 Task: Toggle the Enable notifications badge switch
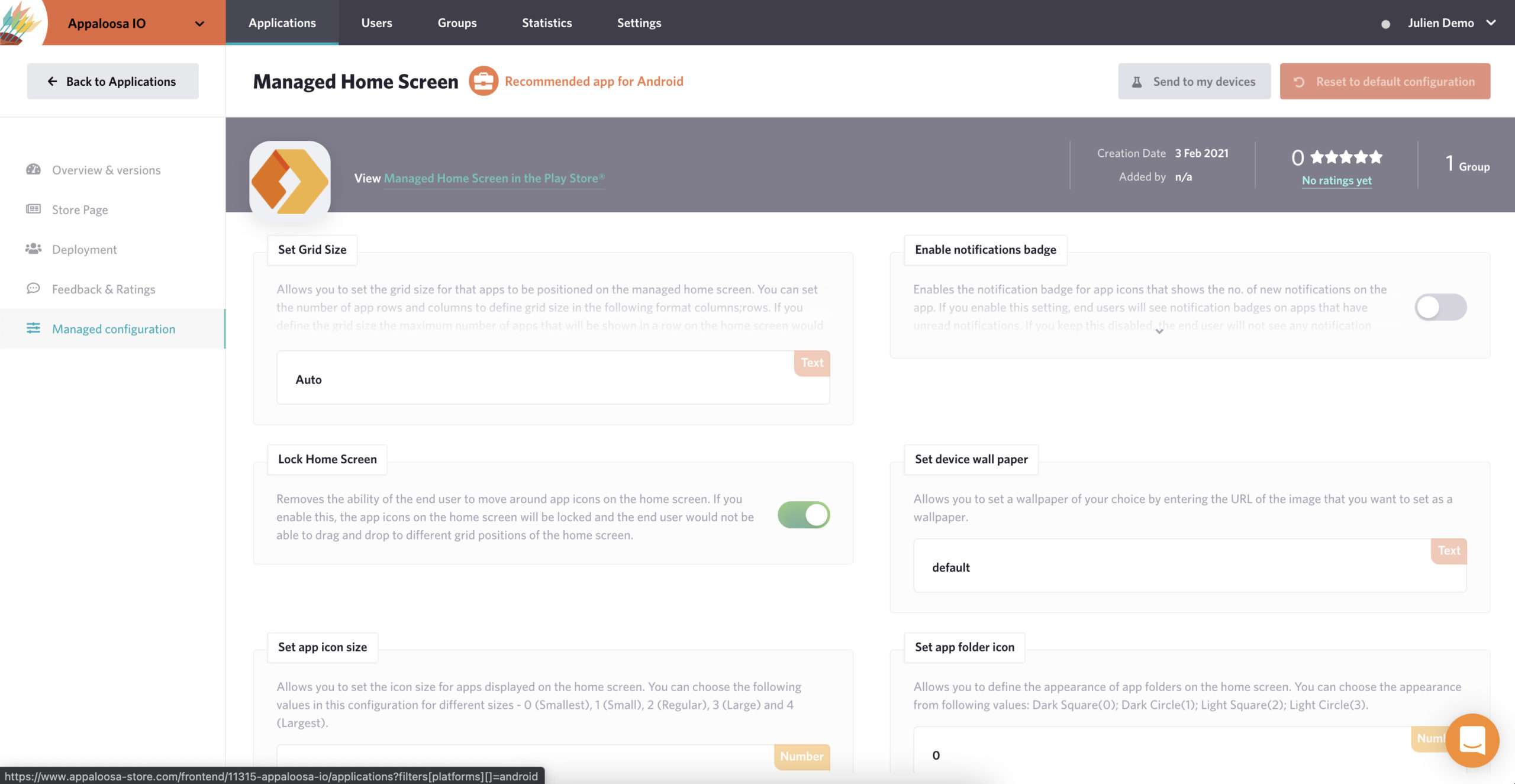pyautogui.click(x=1440, y=307)
